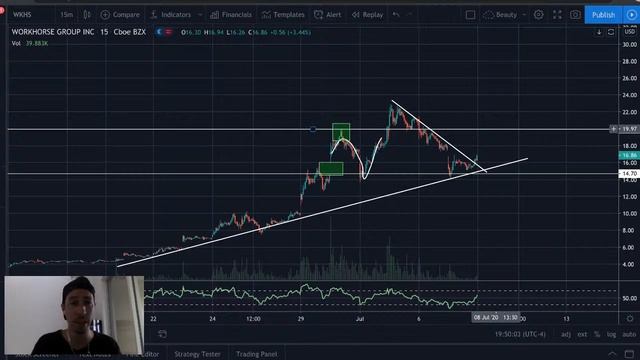640x360 pixels.
Task: Click the go-to-date icon below time axis
Action: (x=162, y=334)
